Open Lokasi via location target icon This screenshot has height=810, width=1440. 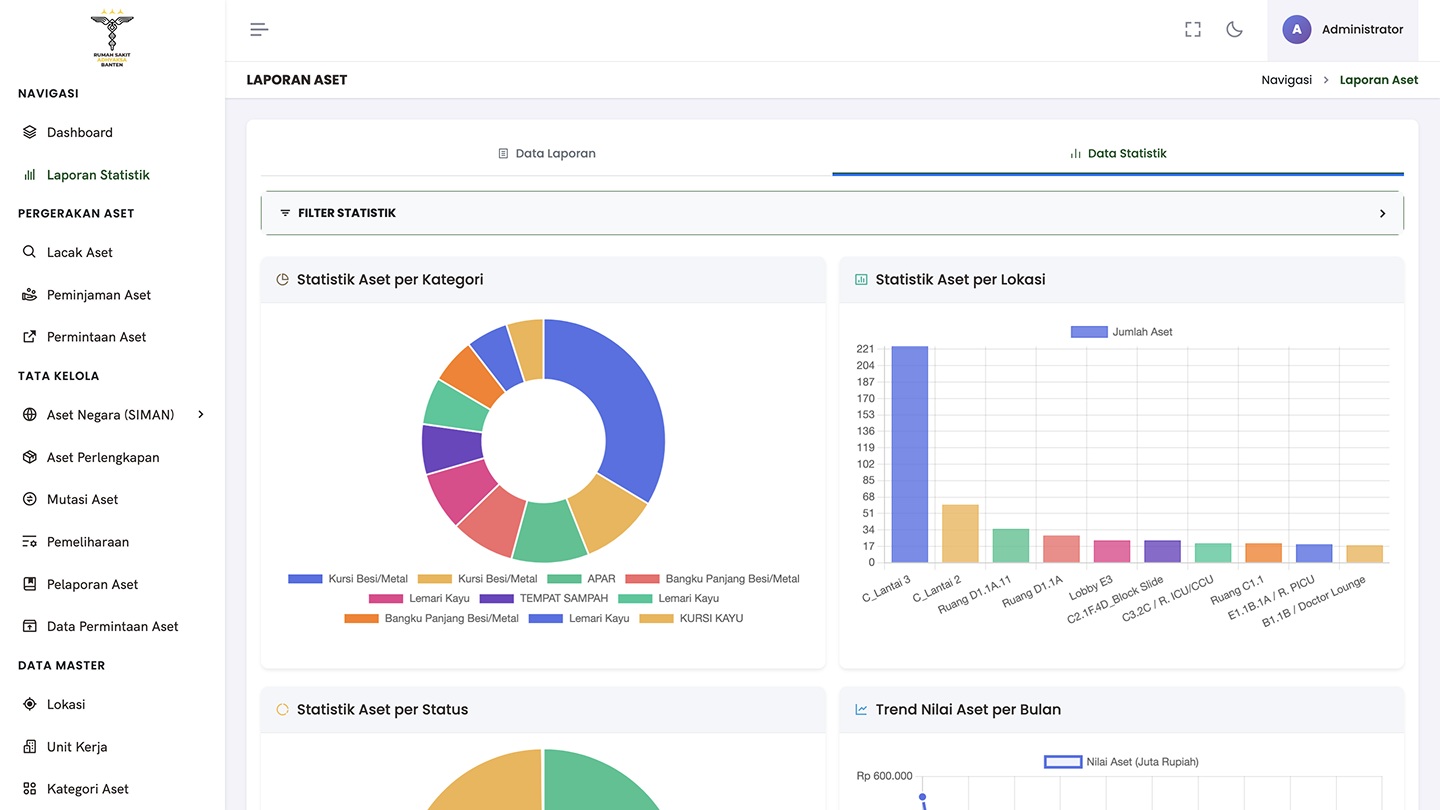coord(30,704)
